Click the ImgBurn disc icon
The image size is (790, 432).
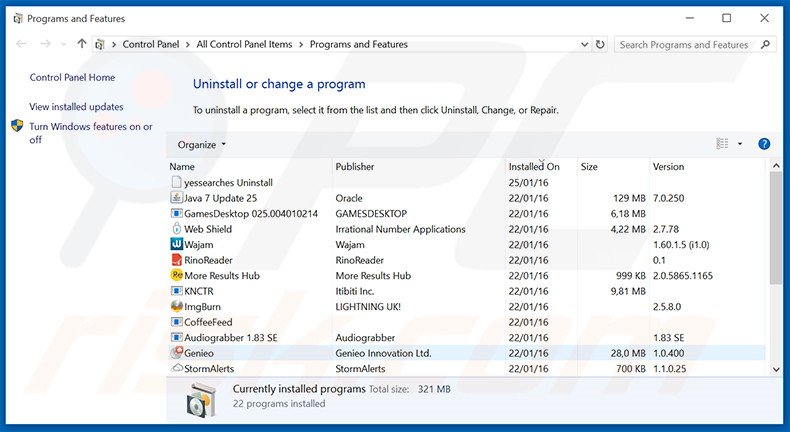176,306
